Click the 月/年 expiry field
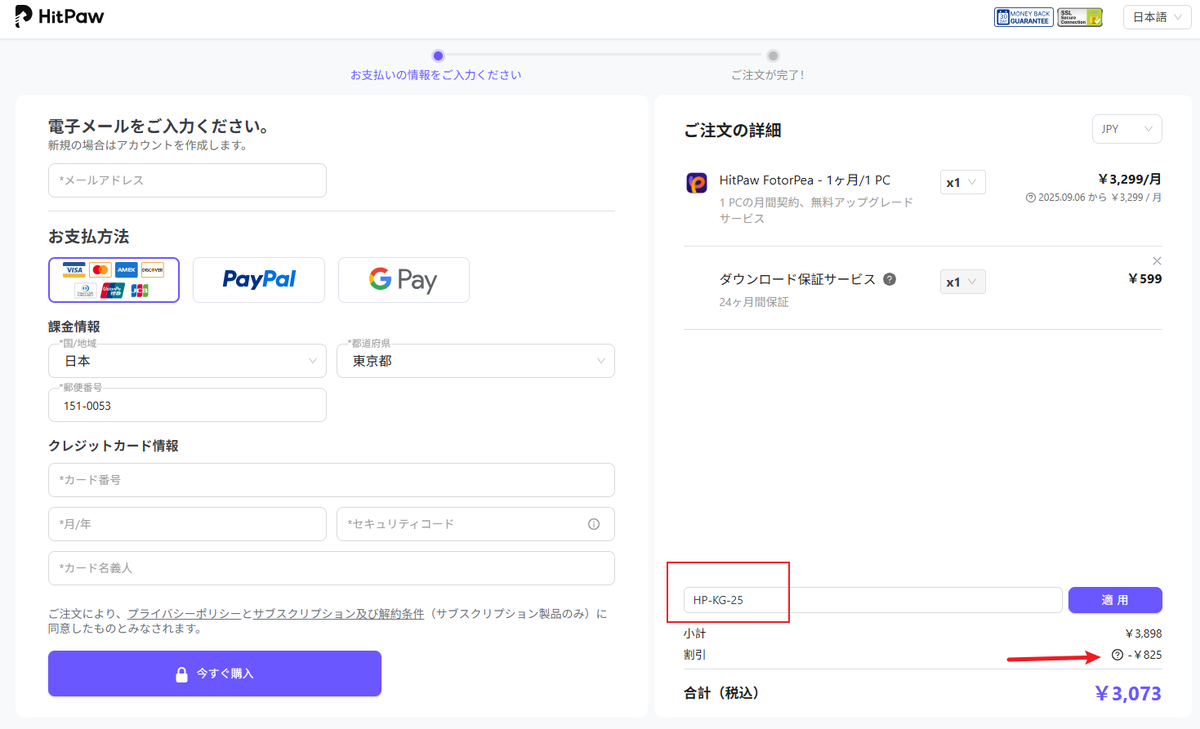 pyautogui.click(x=187, y=524)
